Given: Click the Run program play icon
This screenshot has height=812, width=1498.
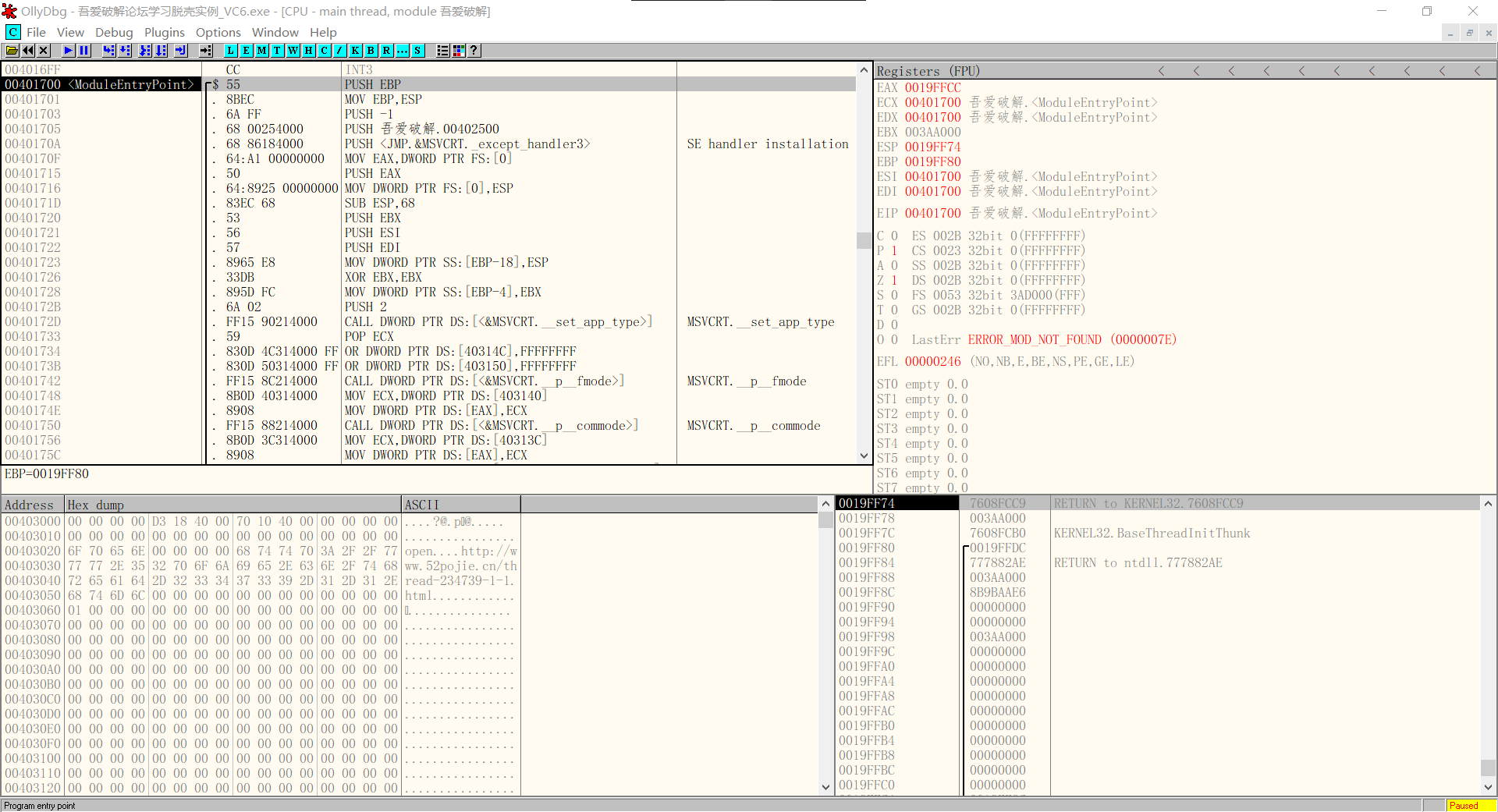Looking at the screenshot, I should tap(69, 51).
